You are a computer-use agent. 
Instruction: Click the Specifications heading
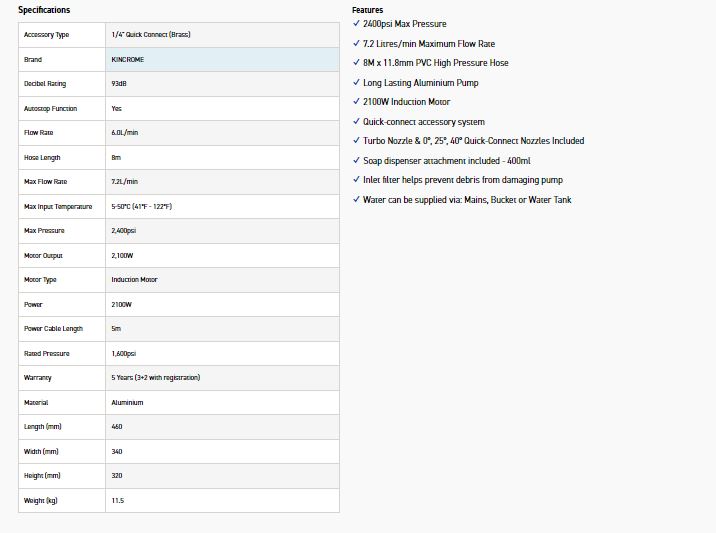tap(44, 10)
